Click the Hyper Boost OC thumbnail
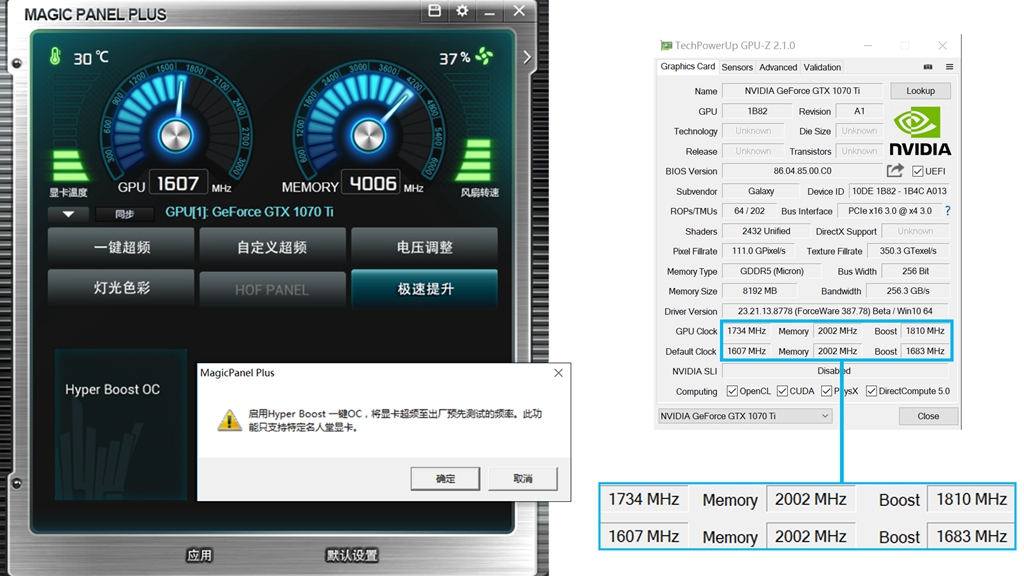The image size is (1024, 576). tap(121, 424)
